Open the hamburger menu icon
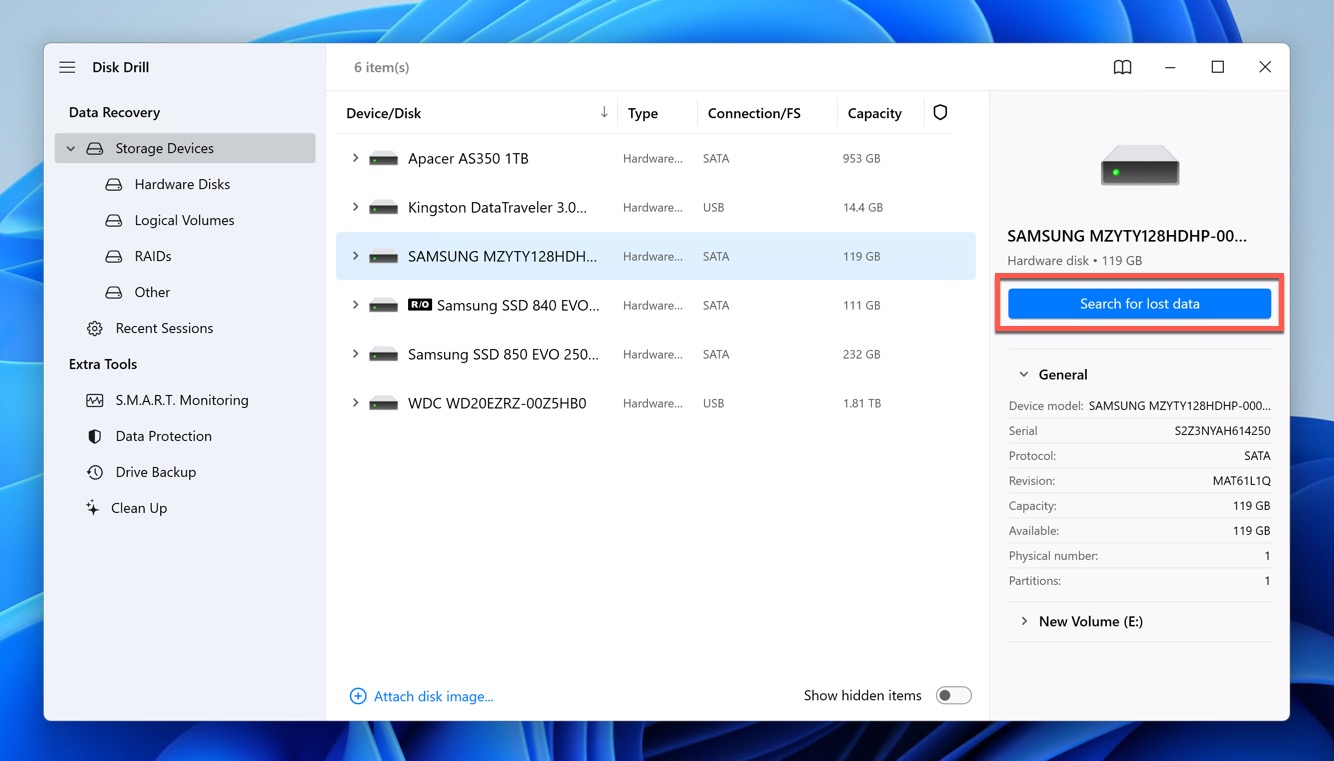 [67, 67]
